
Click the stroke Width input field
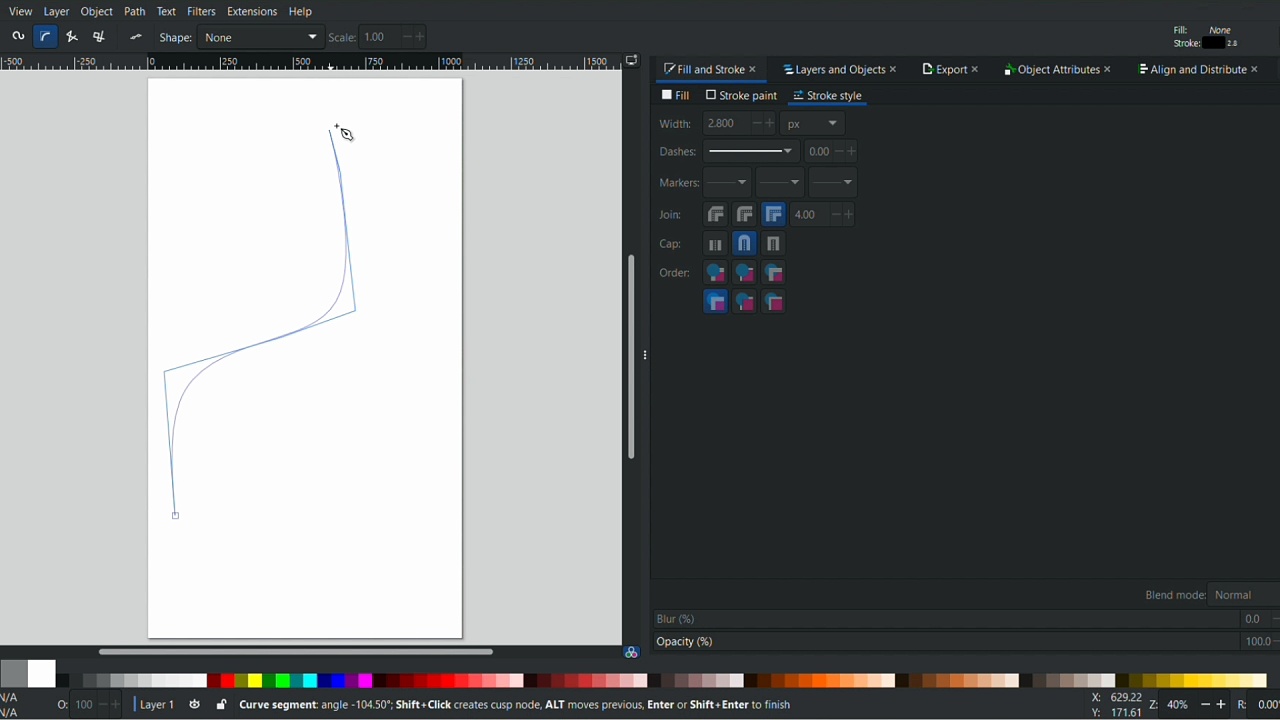click(x=725, y=124)
